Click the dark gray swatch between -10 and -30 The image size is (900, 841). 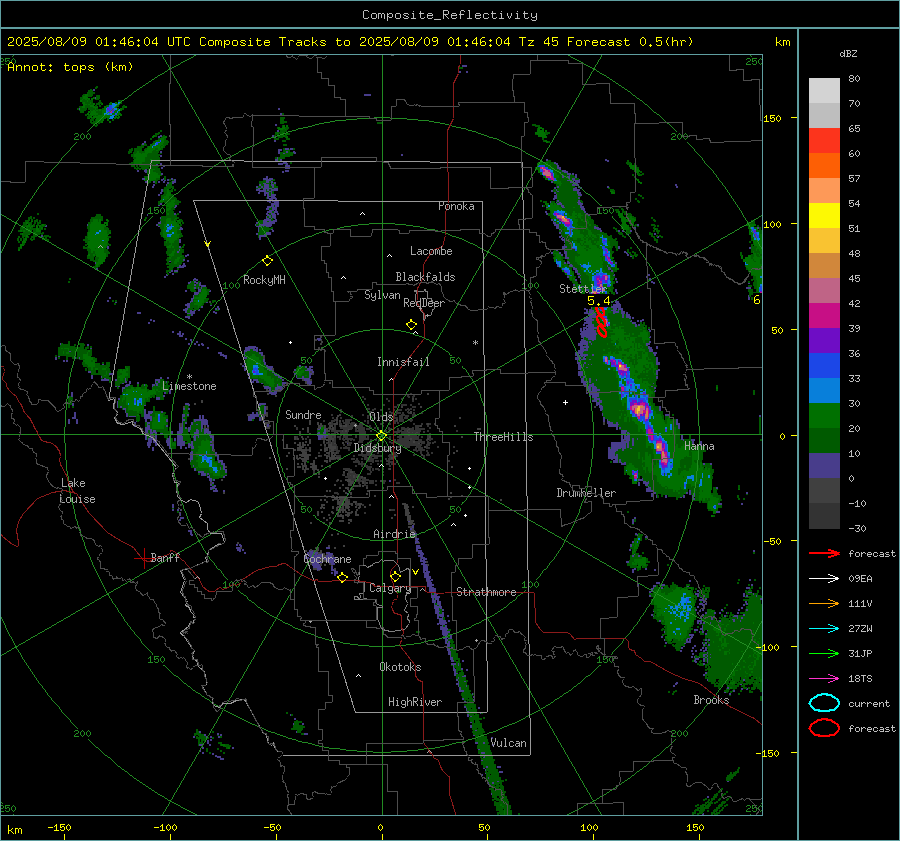pos(824,516)
